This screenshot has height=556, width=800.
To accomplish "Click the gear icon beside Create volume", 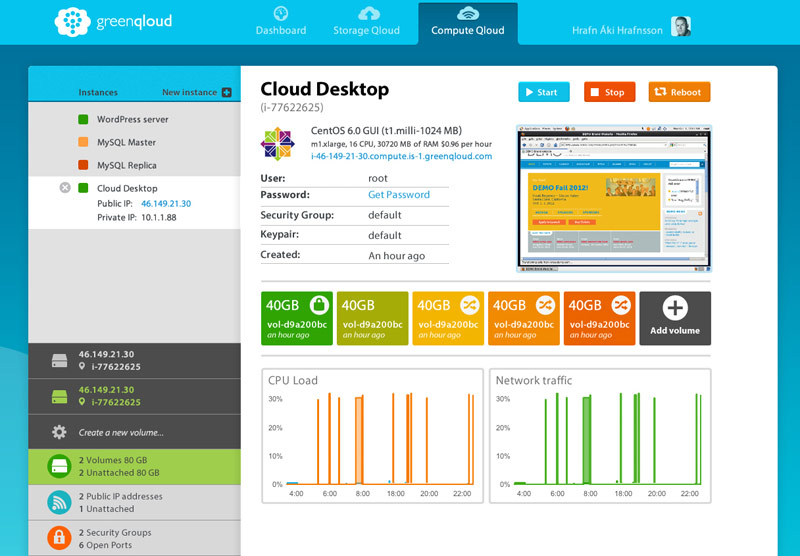I will (x=59, y=432).
